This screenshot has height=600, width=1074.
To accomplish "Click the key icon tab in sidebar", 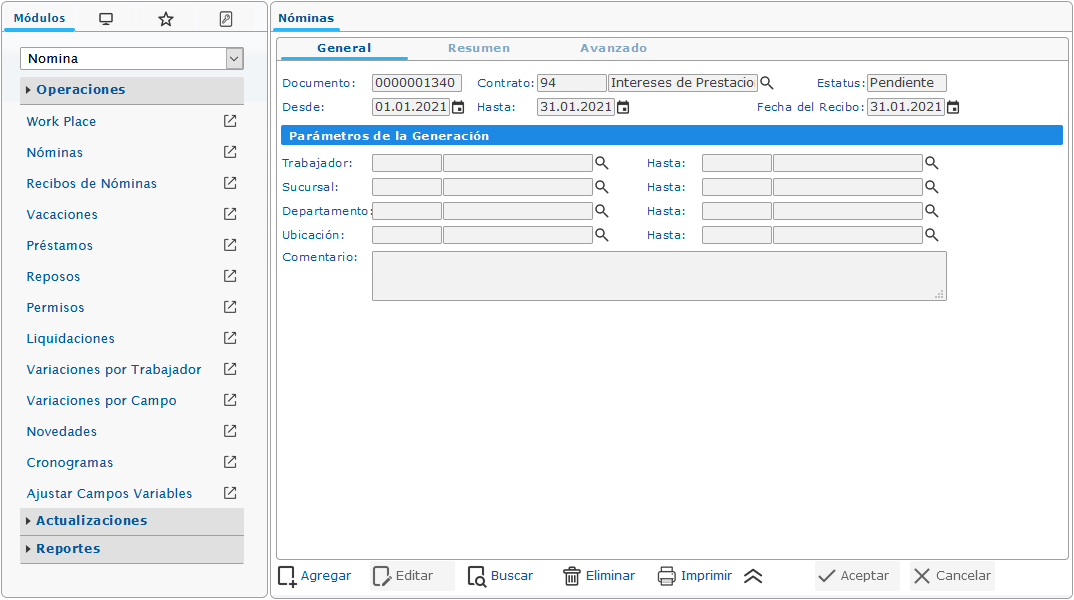I will (x=226, y=19).
